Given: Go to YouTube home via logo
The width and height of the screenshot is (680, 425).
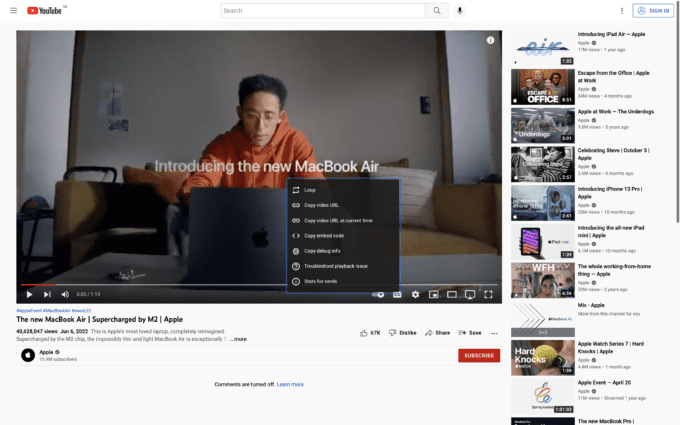Looking at the screenshot, I should (44, 10).
